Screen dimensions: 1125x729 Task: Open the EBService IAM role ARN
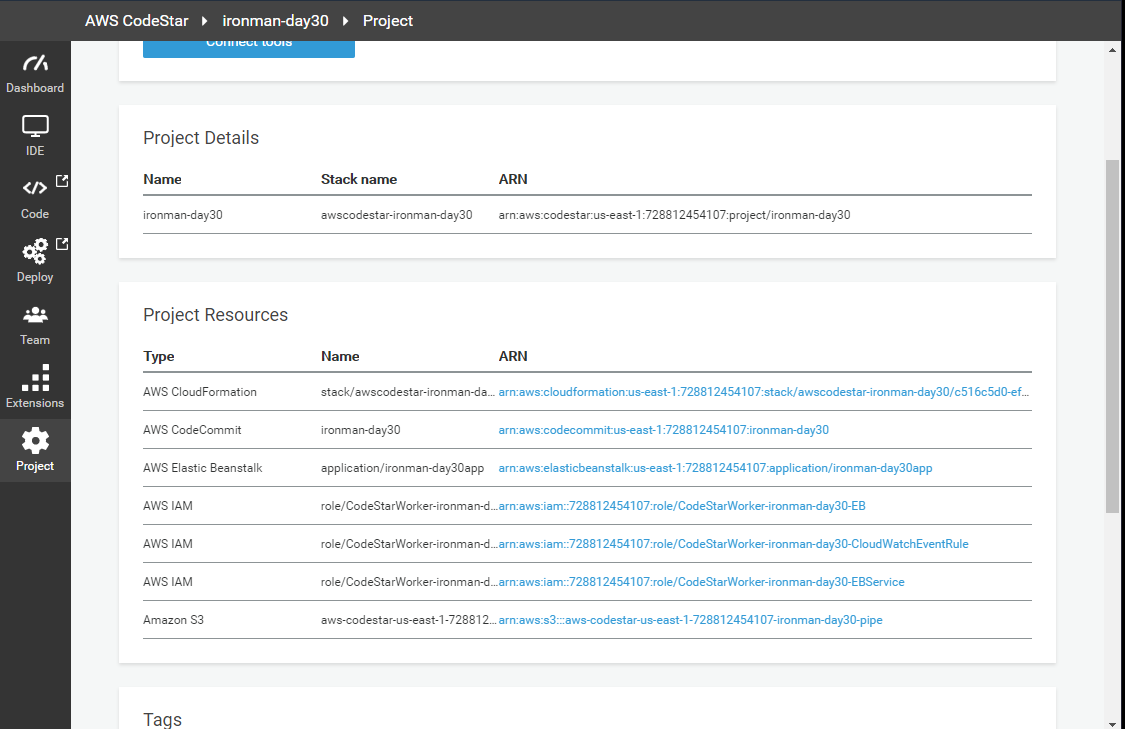pyautogui.click(x=701, y=582)
